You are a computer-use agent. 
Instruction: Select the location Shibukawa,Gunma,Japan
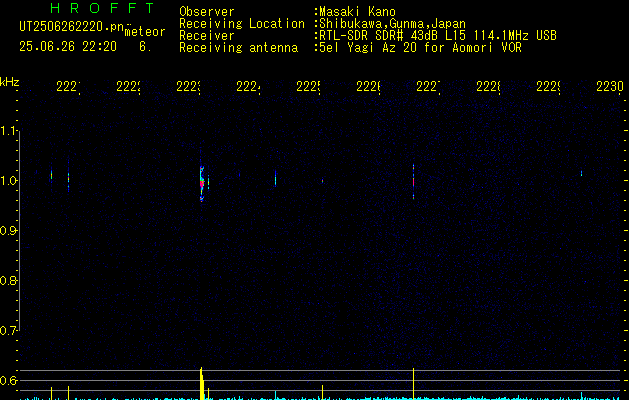pyautogui.click(x=392, y=24)
